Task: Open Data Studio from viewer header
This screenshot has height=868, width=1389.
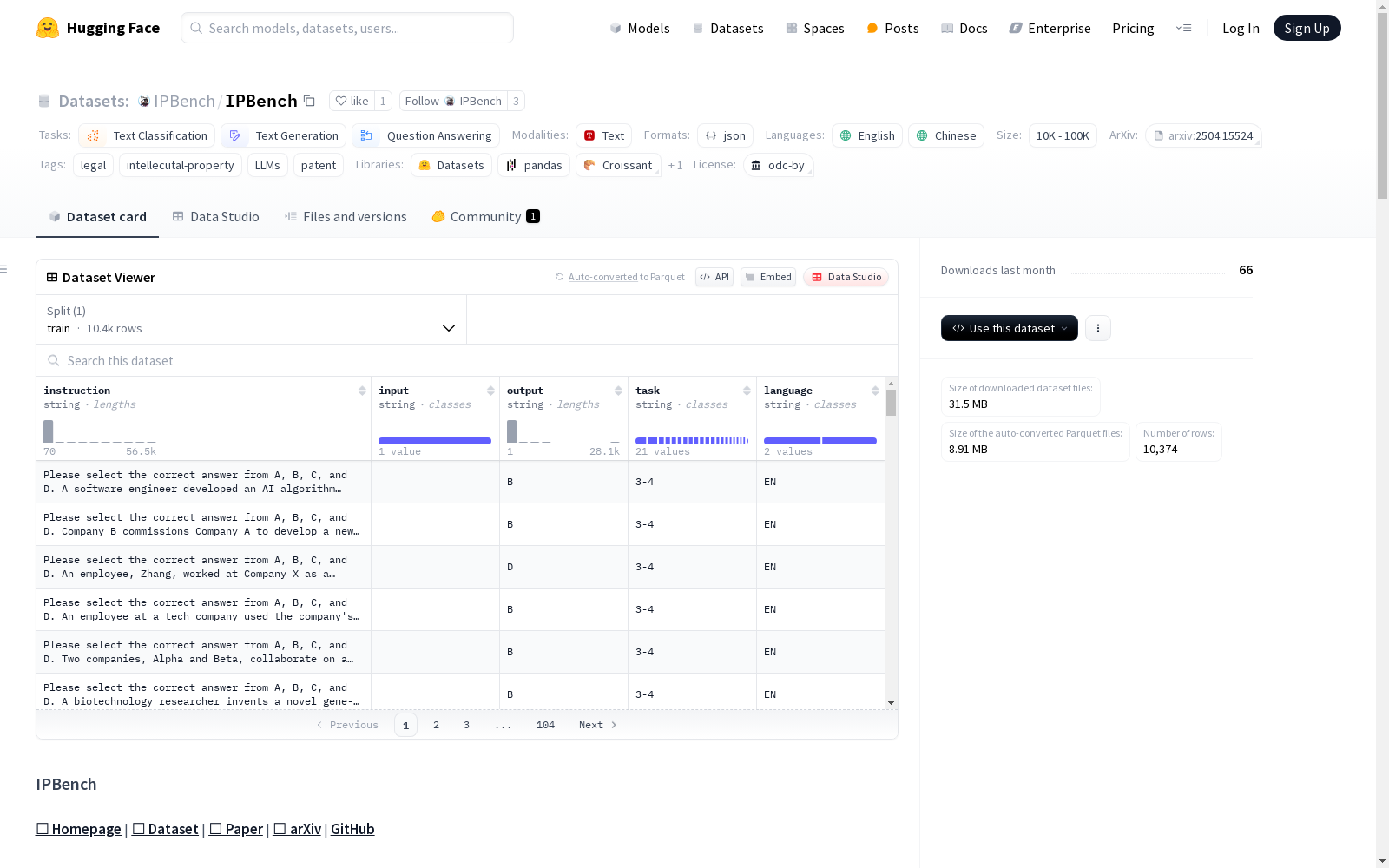Action: point(846,277)
